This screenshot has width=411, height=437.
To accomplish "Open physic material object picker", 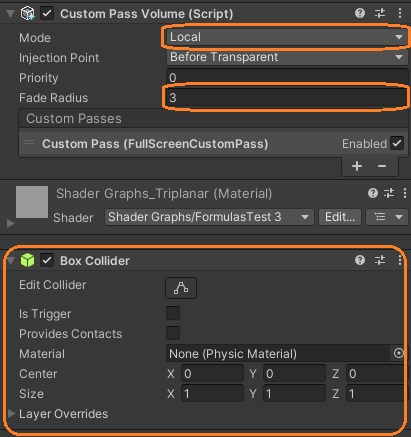I will [398, 353].
